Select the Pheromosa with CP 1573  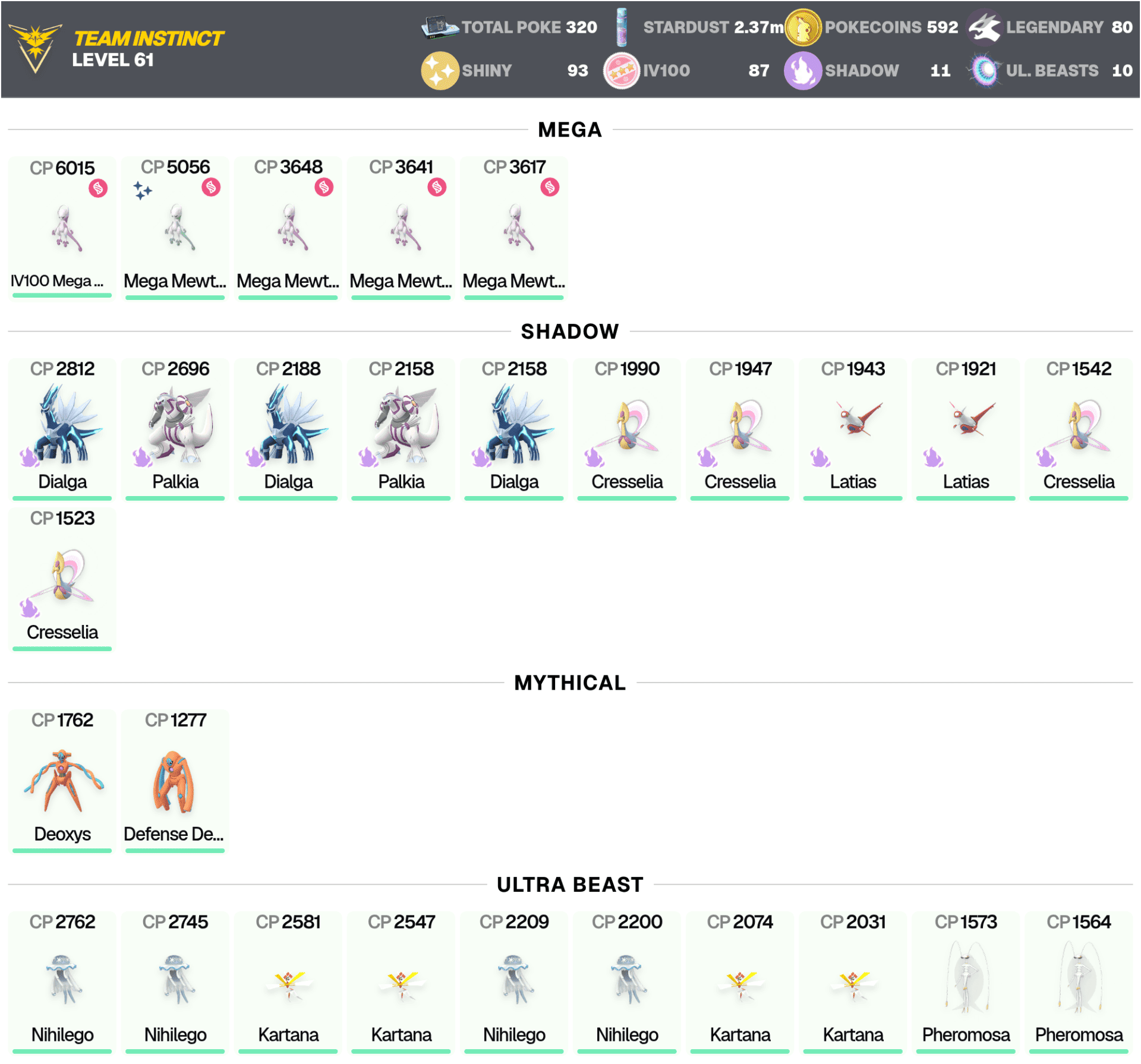coord(966,983)
